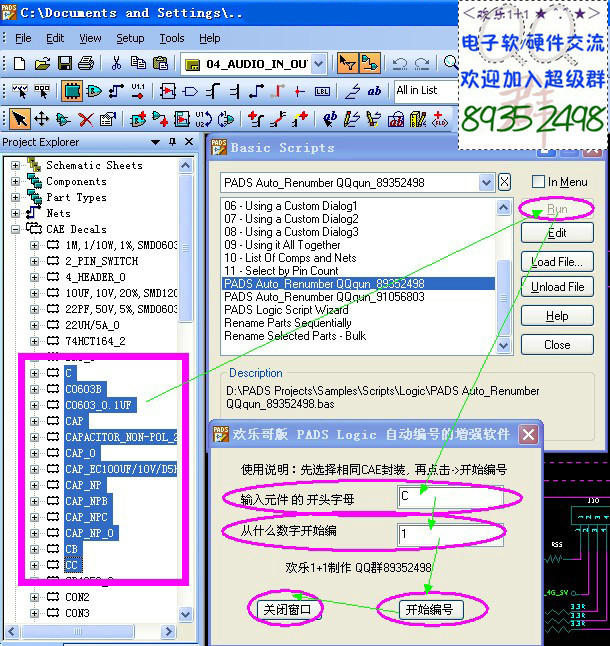
Task: Click the Load File... button
Action: [557, 262]
